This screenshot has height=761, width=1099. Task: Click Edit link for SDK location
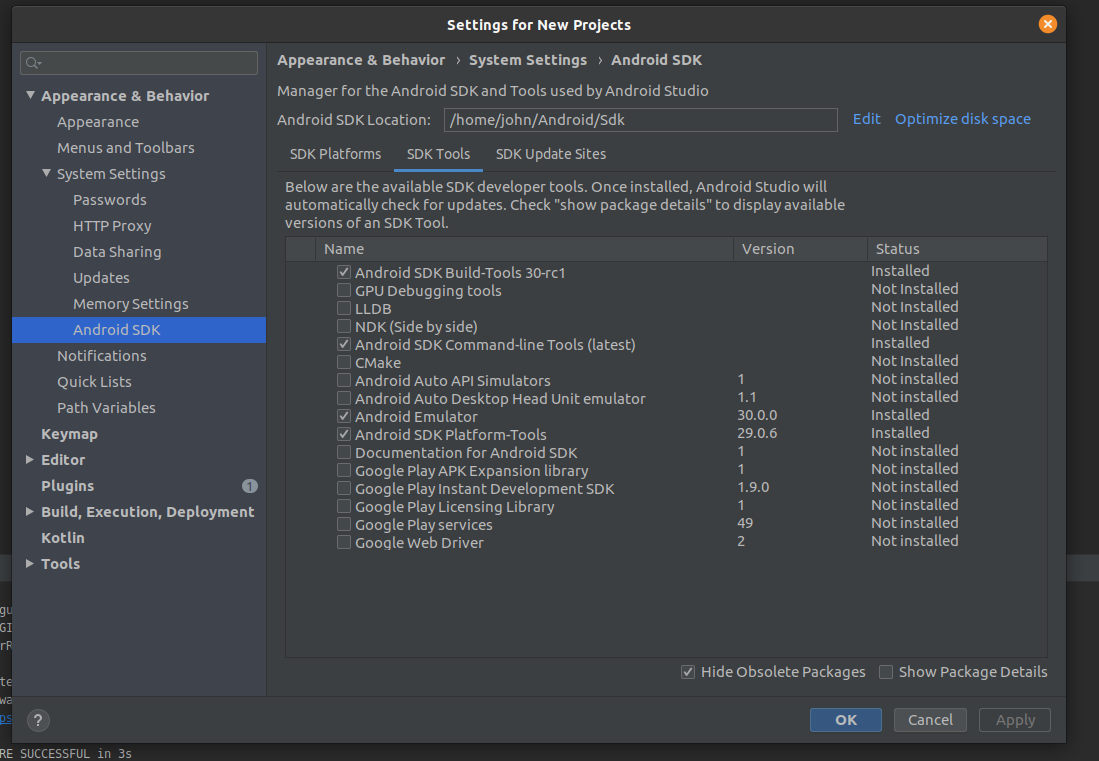[866, 119]
